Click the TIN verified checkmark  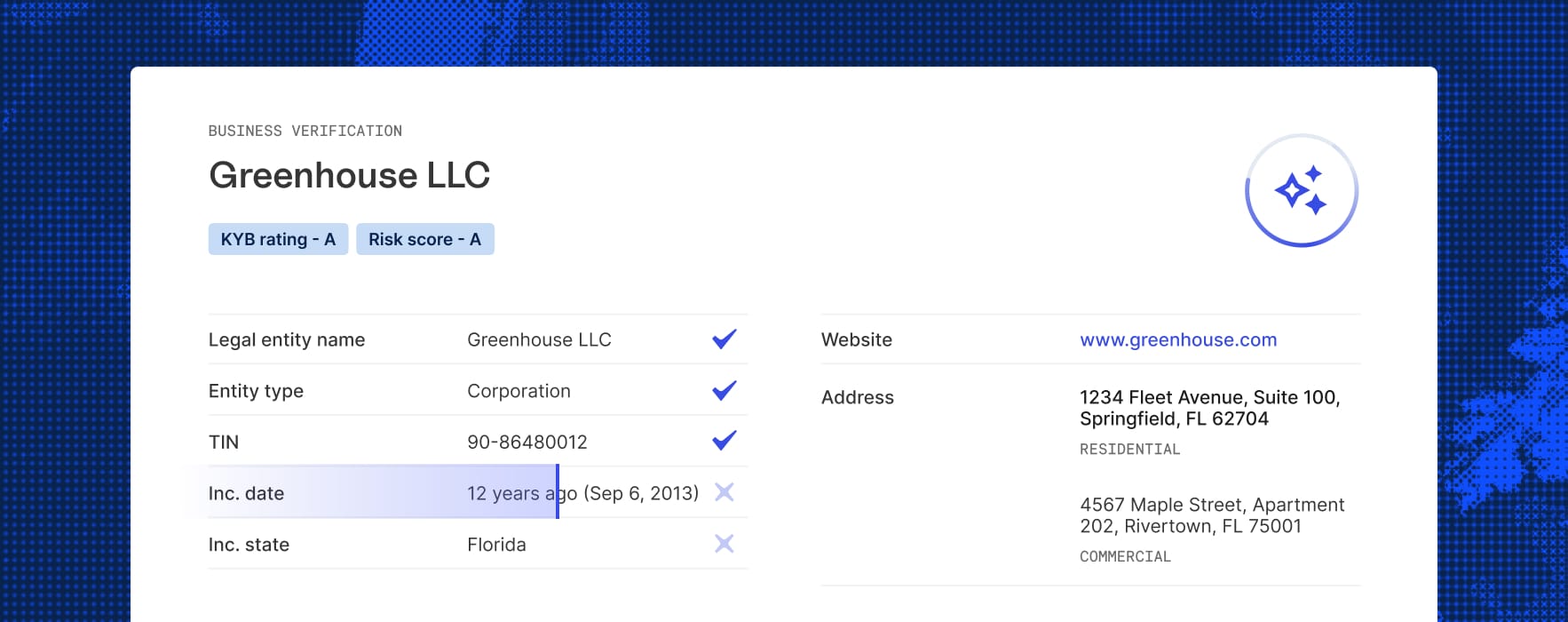tap(725, 441)
